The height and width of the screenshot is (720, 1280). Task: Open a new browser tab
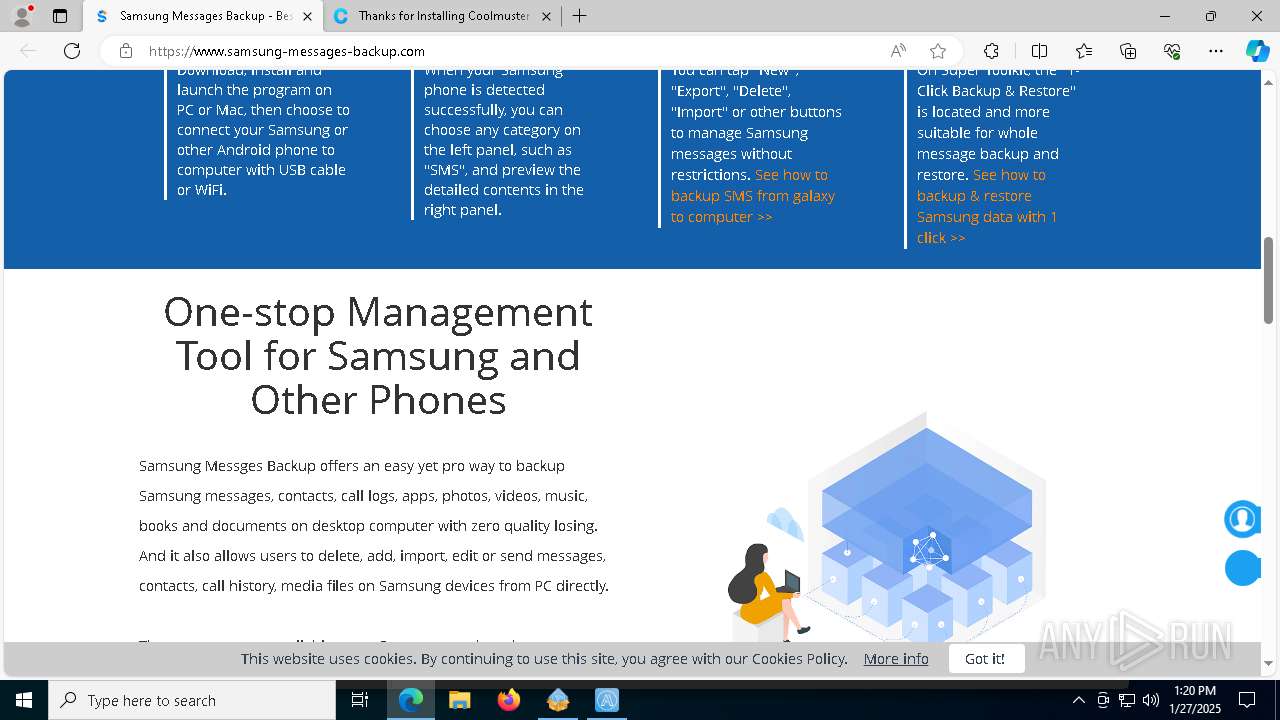(x=579, y=16)
